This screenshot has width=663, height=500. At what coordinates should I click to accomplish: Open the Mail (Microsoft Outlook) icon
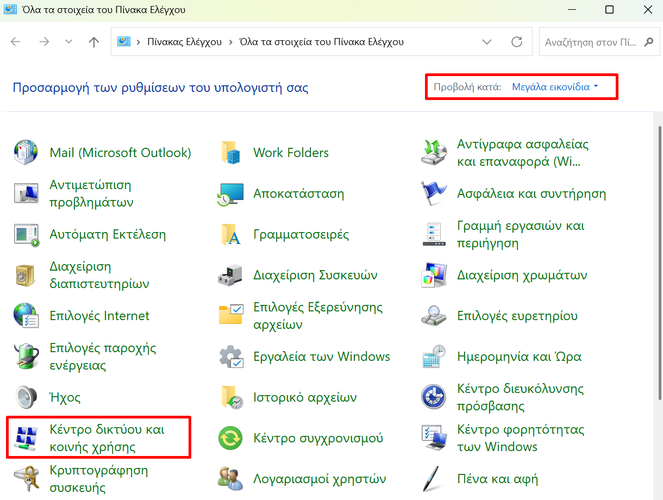(x=26, y=152)
